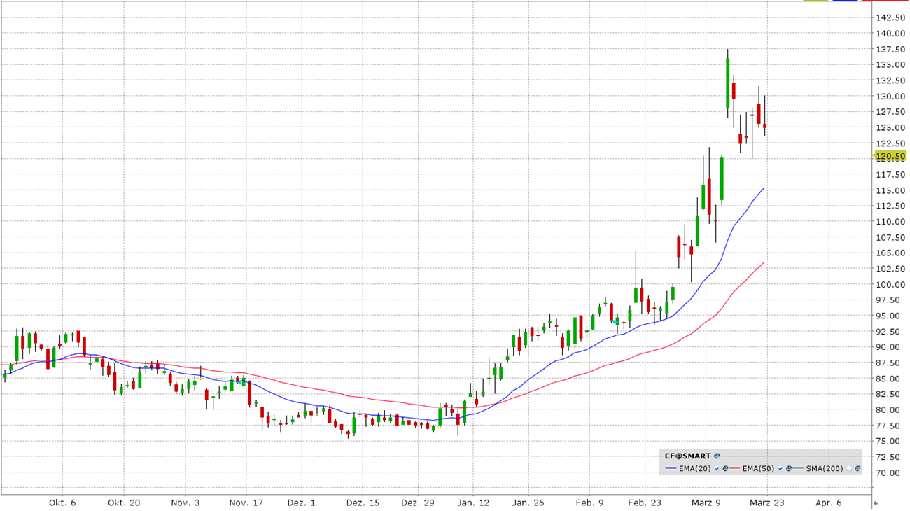Screen dimensions: 910x511
Task: Open settings icon beside EMA(20) checkbox
Action: (725, 469)
